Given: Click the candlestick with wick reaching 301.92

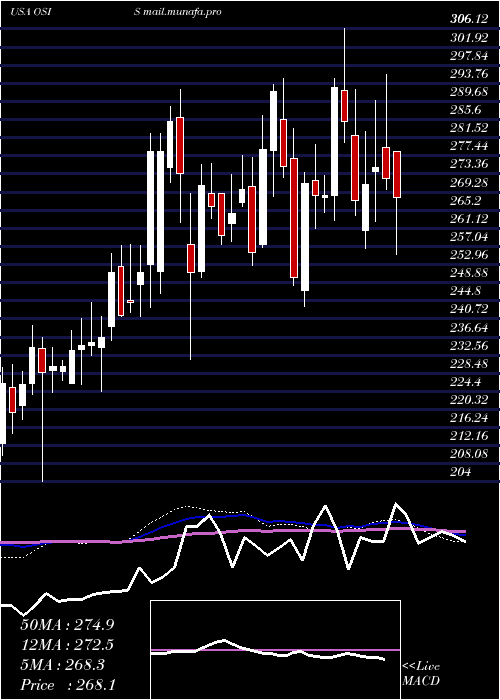Looking at the screenshot, I should coord(344,105).
